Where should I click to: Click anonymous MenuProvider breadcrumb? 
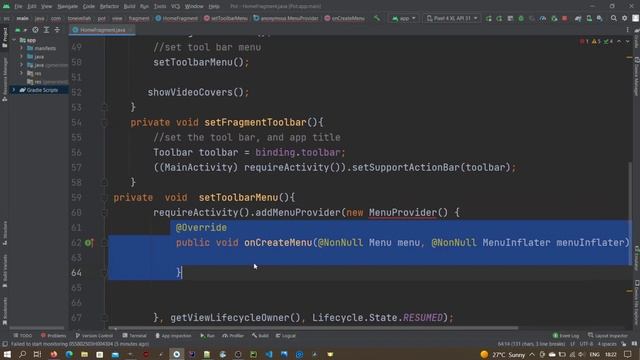[x=285, y=18]
